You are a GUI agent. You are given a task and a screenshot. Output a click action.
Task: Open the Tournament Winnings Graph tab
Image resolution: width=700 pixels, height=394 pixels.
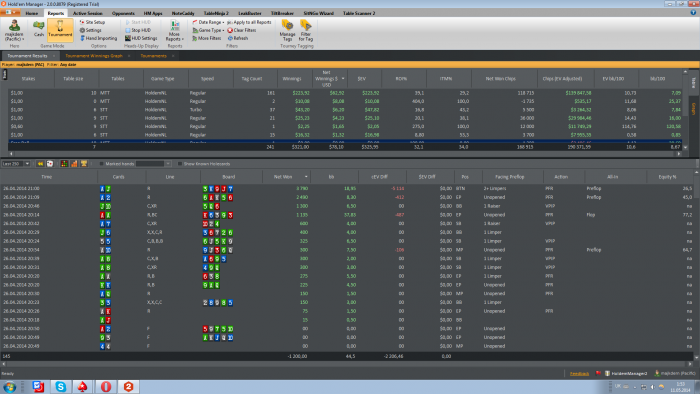[x=94, y=56]
